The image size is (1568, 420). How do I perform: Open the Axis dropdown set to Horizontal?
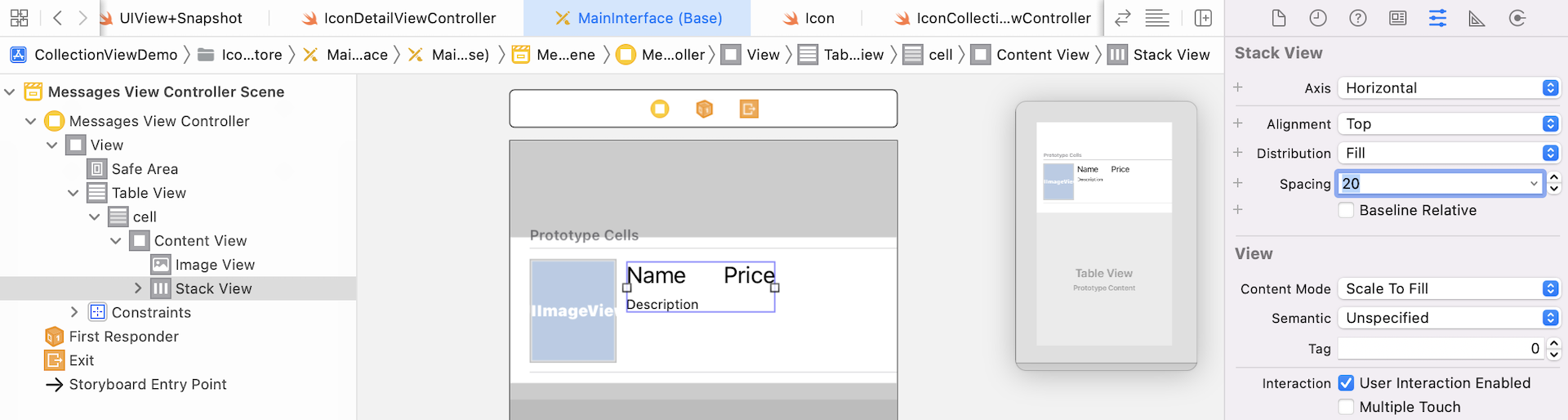tap(1449, 88)
